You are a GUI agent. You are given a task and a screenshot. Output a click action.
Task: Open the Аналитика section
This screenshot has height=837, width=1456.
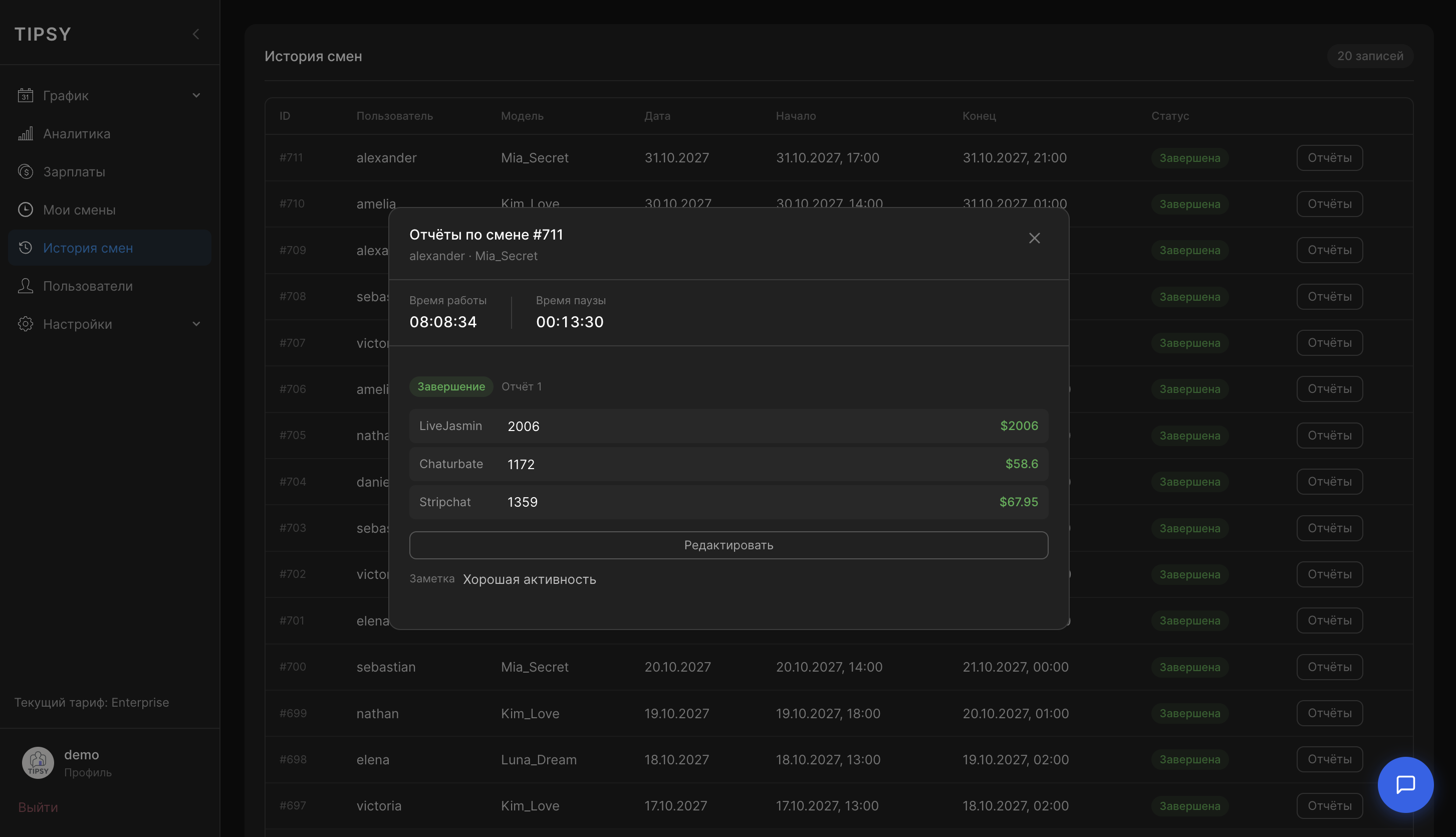[110, 133]
